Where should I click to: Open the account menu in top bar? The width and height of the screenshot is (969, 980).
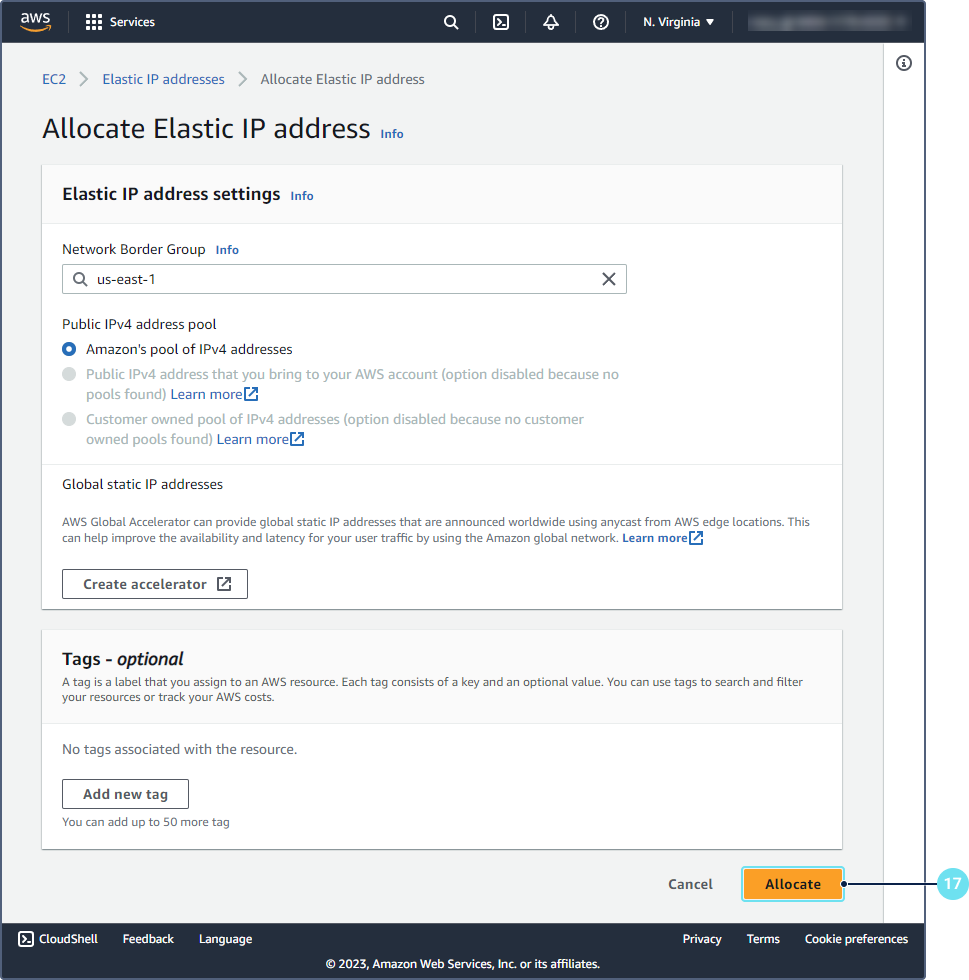click(x=828, y=22)
